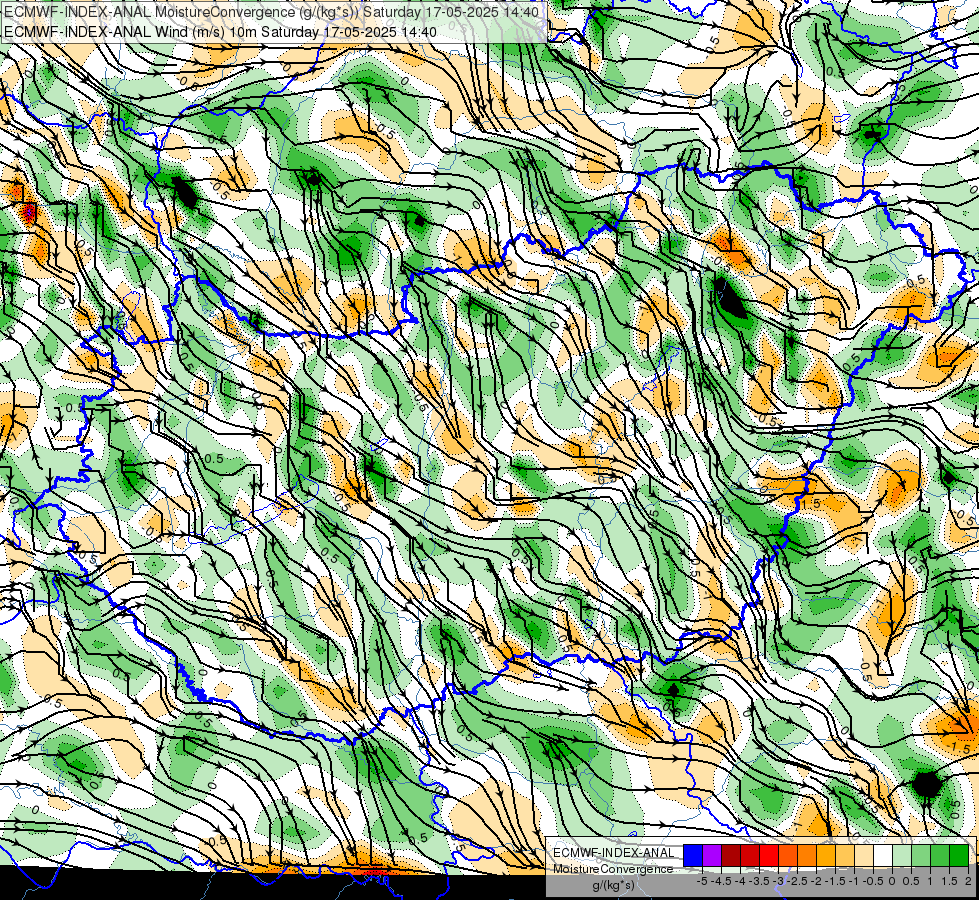Click the -3.5 tick label on the legend
Screen dimensions: 979x900
[759, 881]
